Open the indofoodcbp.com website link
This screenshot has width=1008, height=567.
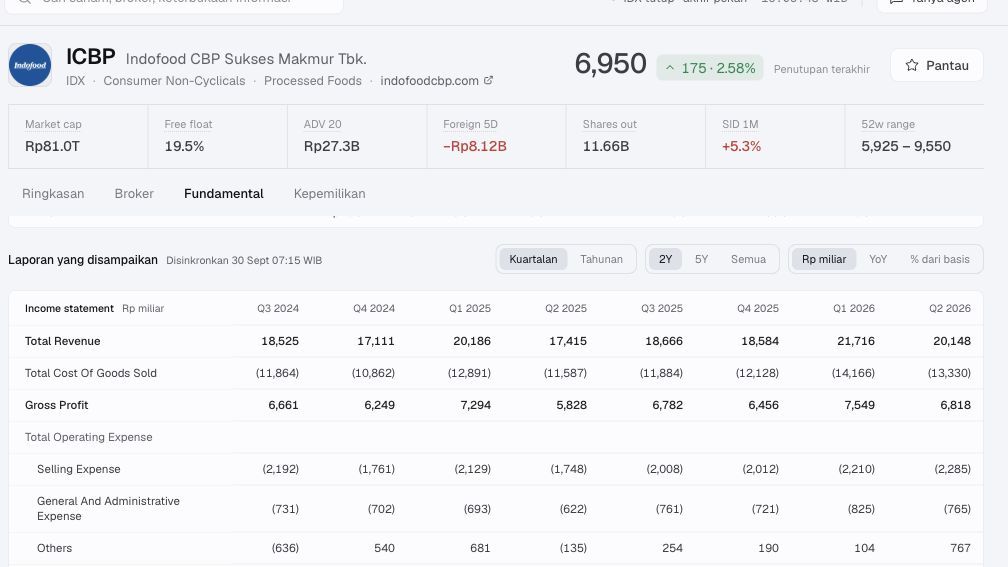429,81
